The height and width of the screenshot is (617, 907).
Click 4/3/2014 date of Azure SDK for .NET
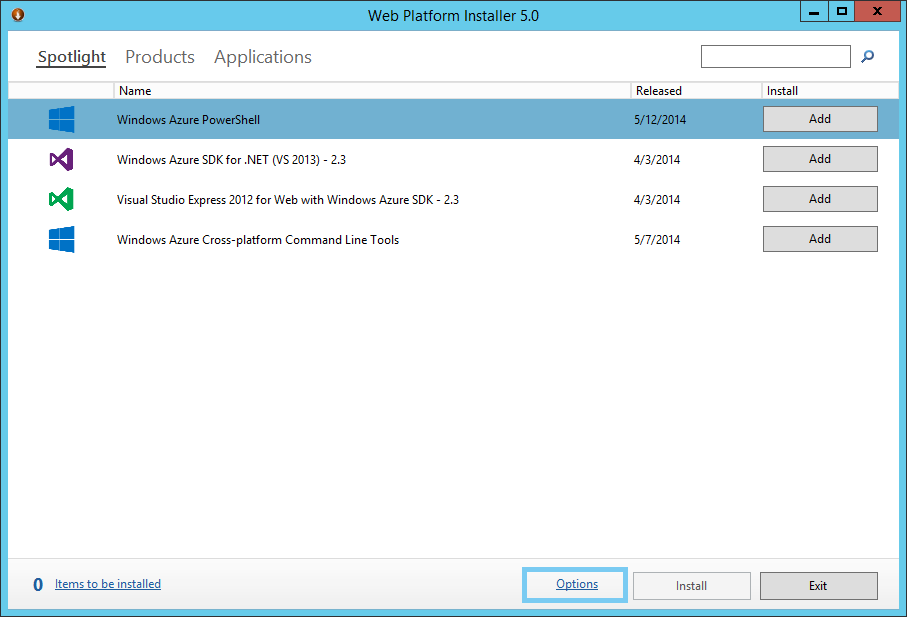tap(657, 160)
